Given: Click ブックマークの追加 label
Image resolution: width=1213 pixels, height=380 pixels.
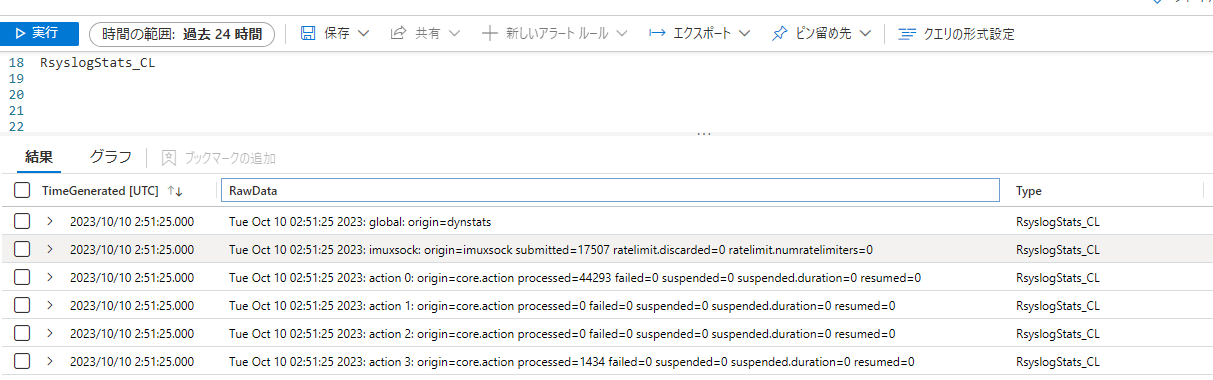Looking at the screenshot, I should click(x=230, y=158).
